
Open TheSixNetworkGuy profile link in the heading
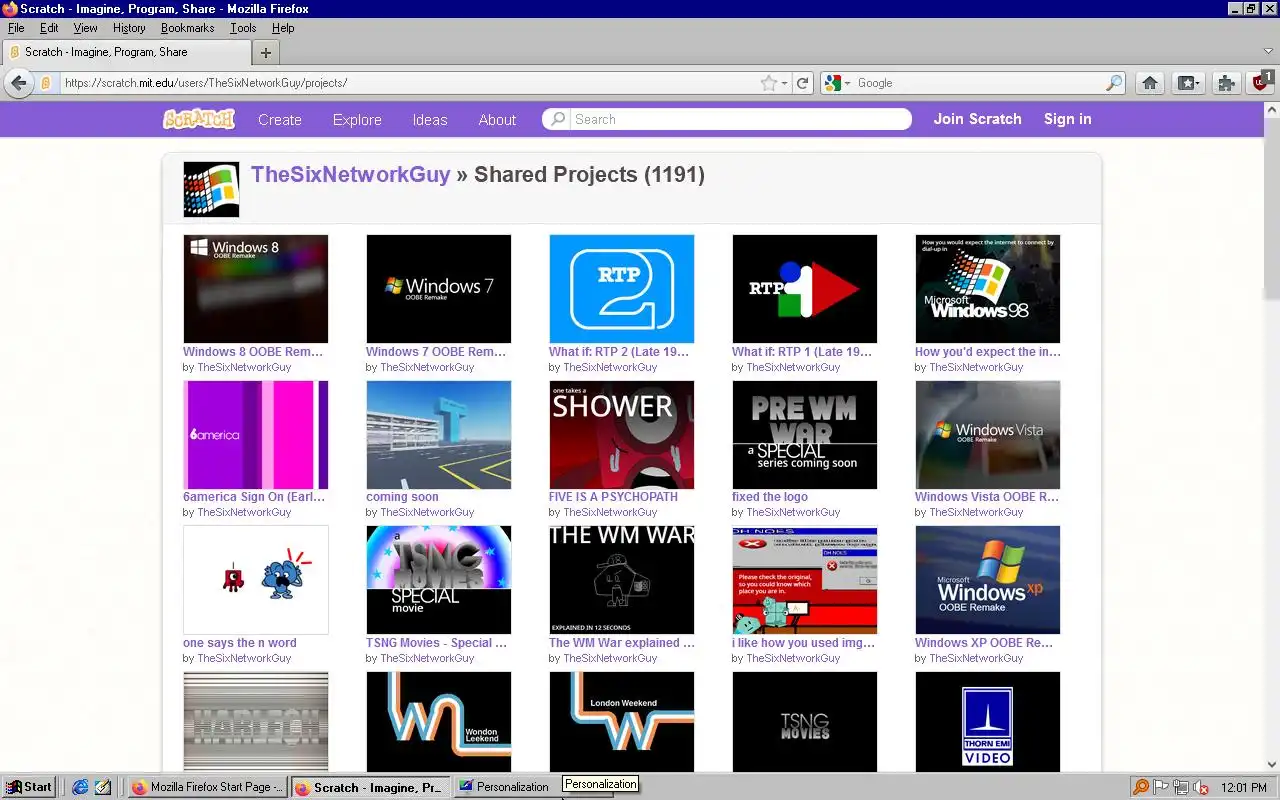pos(351,174)
